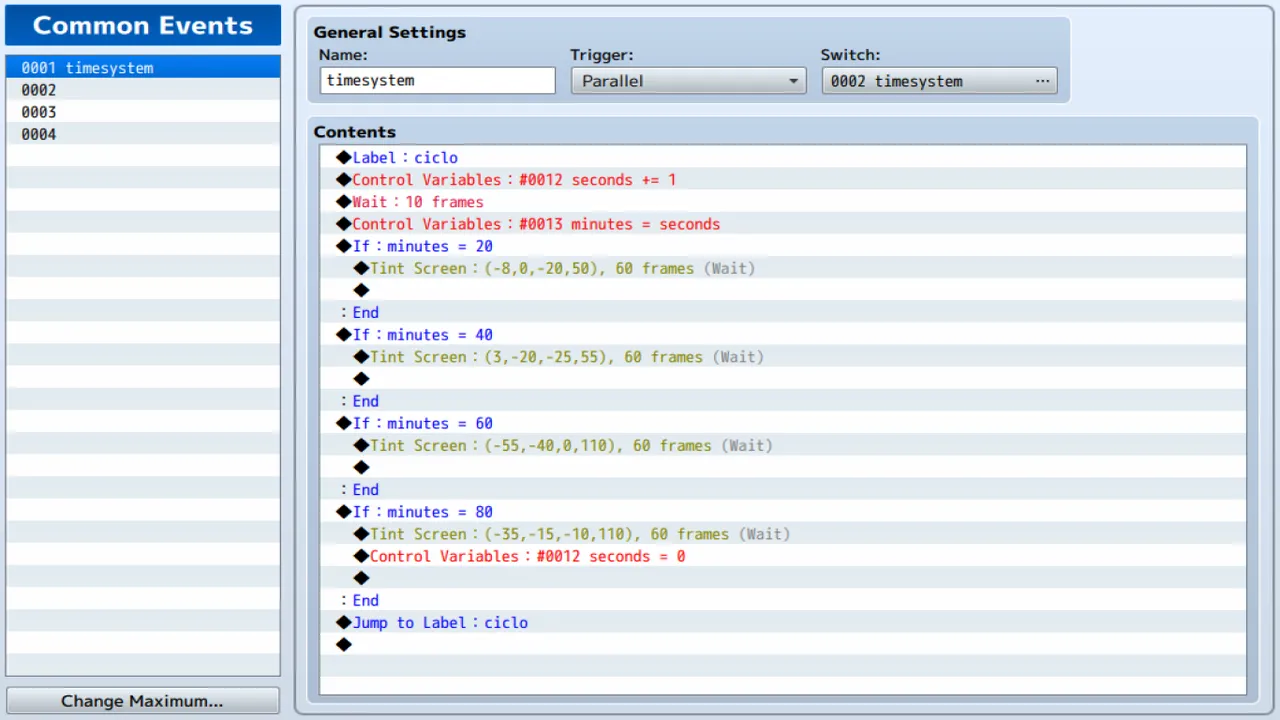Select the 'If : minutes = 60' line

pyautogui.click(x=783, y=423)
